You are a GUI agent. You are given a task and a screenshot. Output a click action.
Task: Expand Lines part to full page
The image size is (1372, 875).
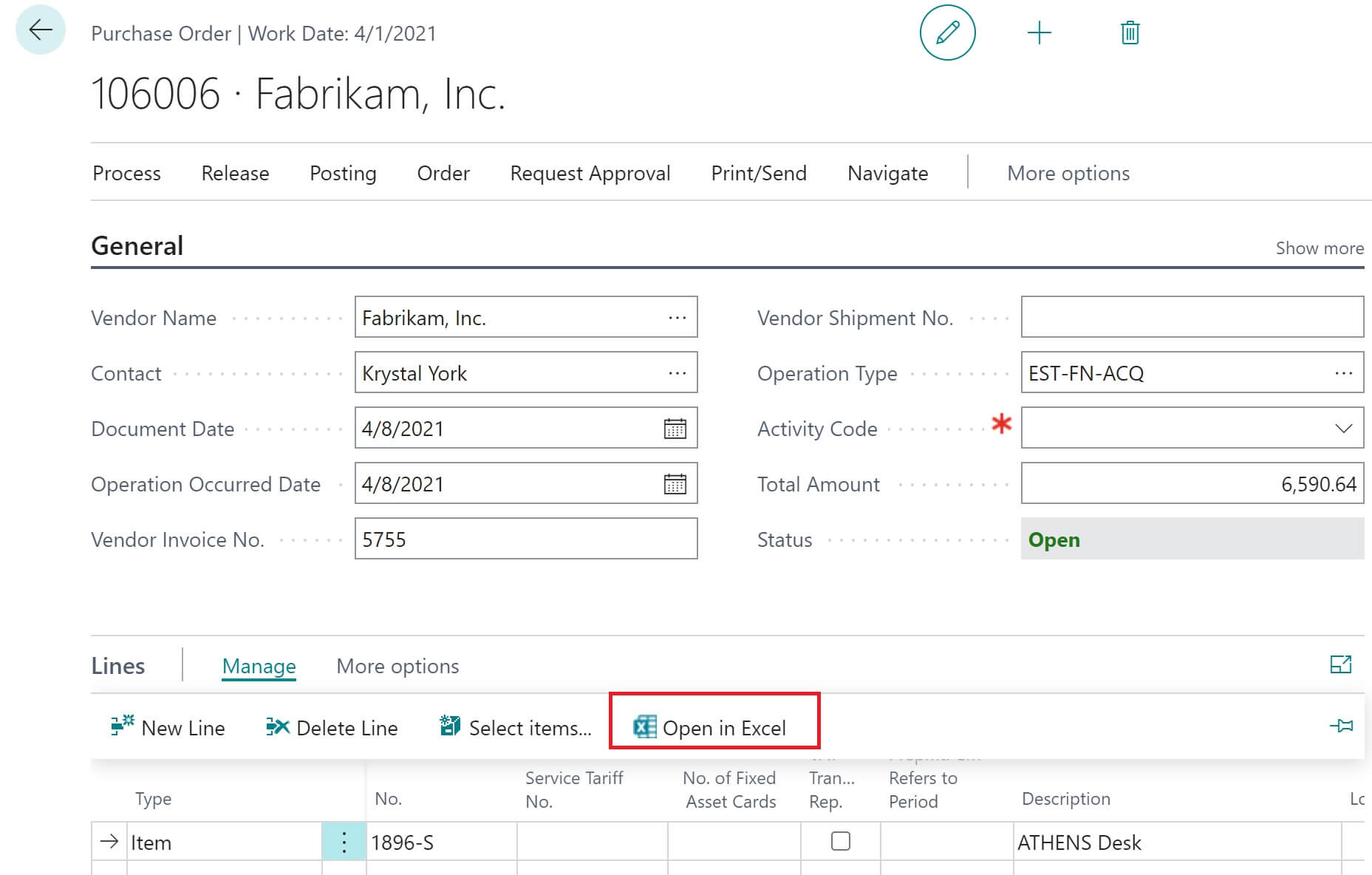(x=1340, y=664)
